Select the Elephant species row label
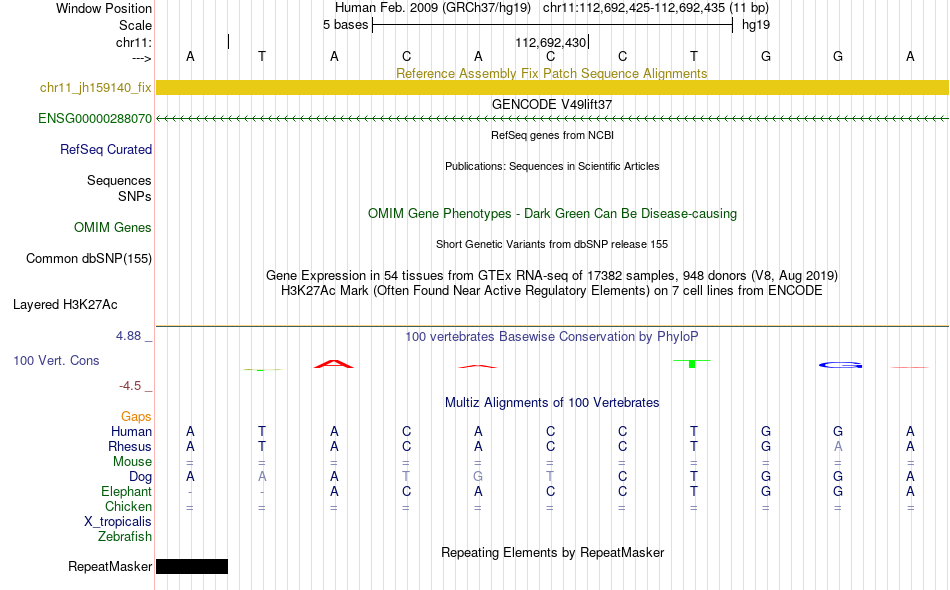Screen dimensions: 950x590 click(x=126, y=491)
